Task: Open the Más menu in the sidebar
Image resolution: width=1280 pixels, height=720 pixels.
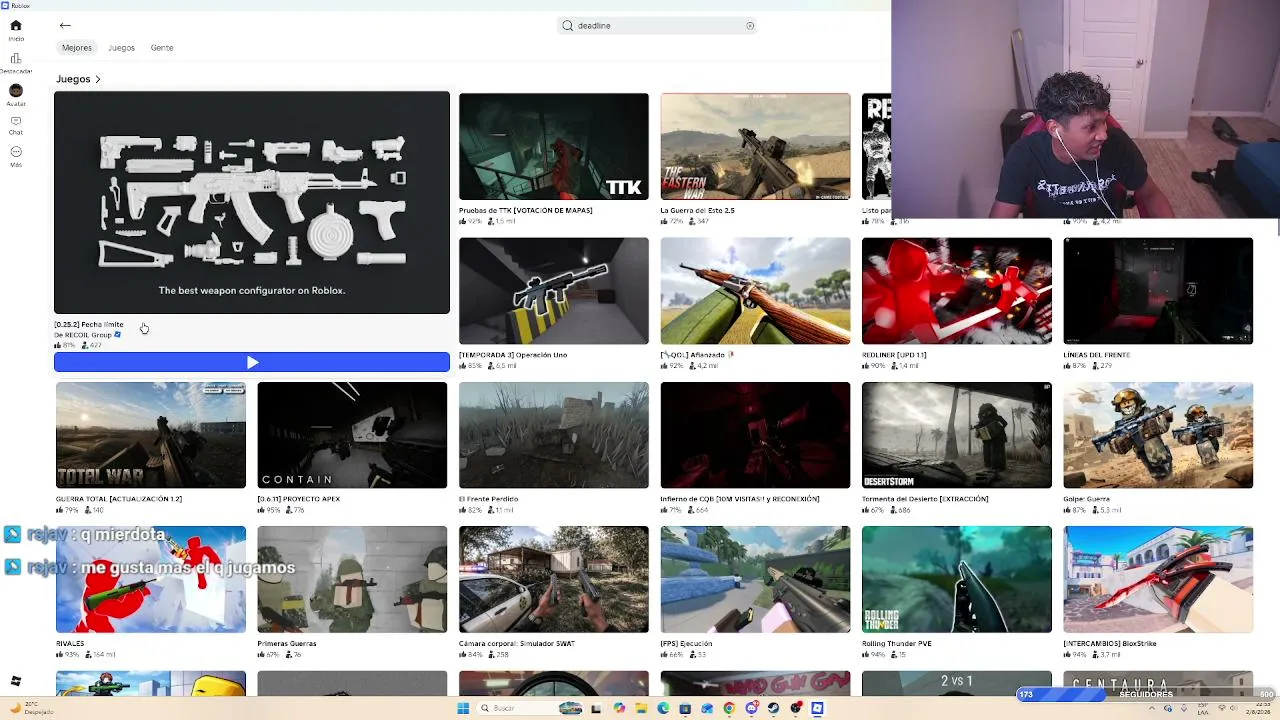Action: tap(16, 156)
